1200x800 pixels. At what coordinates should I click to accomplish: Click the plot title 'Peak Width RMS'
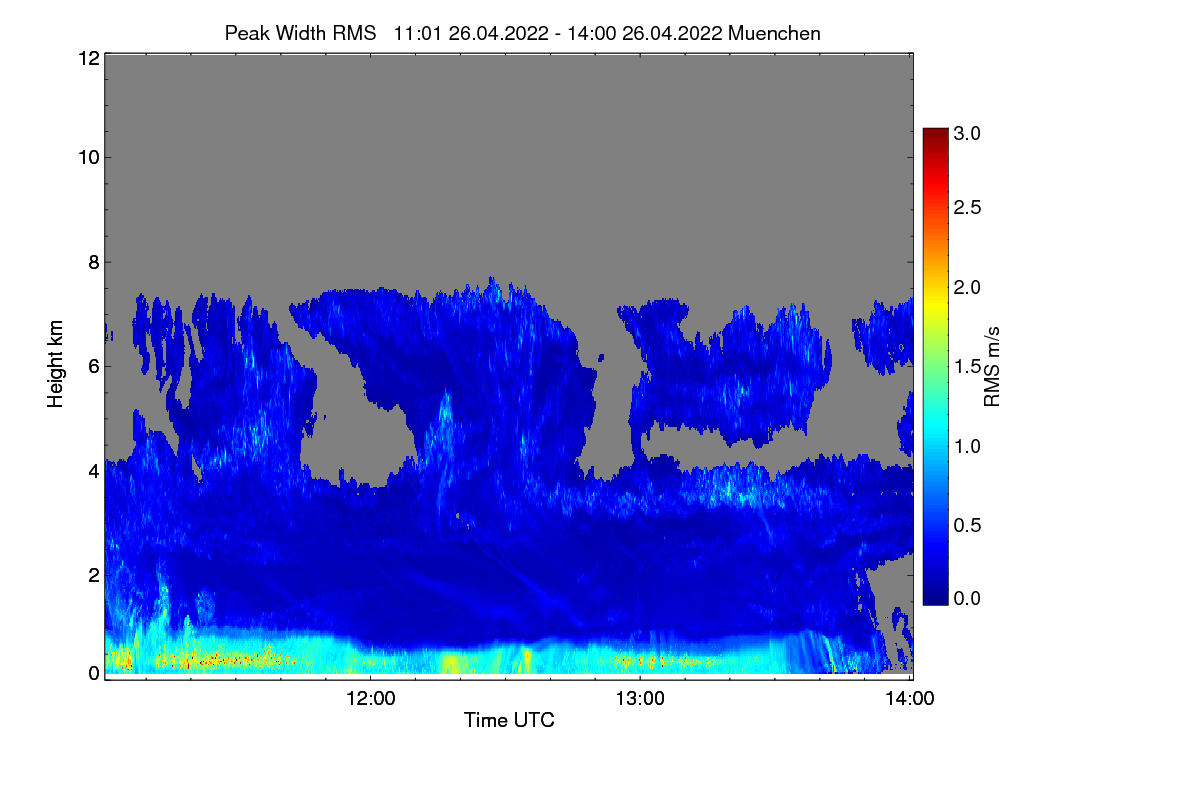click(300, 33)
